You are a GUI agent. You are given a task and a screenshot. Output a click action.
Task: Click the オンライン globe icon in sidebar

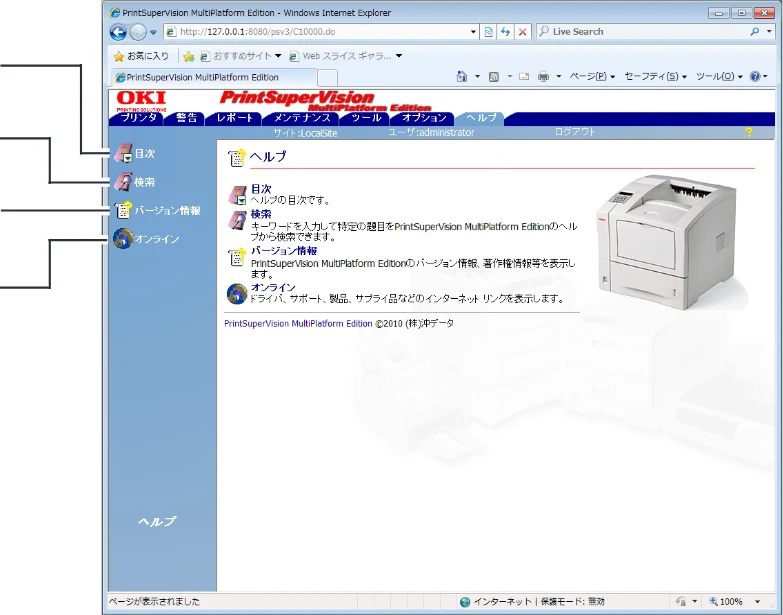(123, 239)
